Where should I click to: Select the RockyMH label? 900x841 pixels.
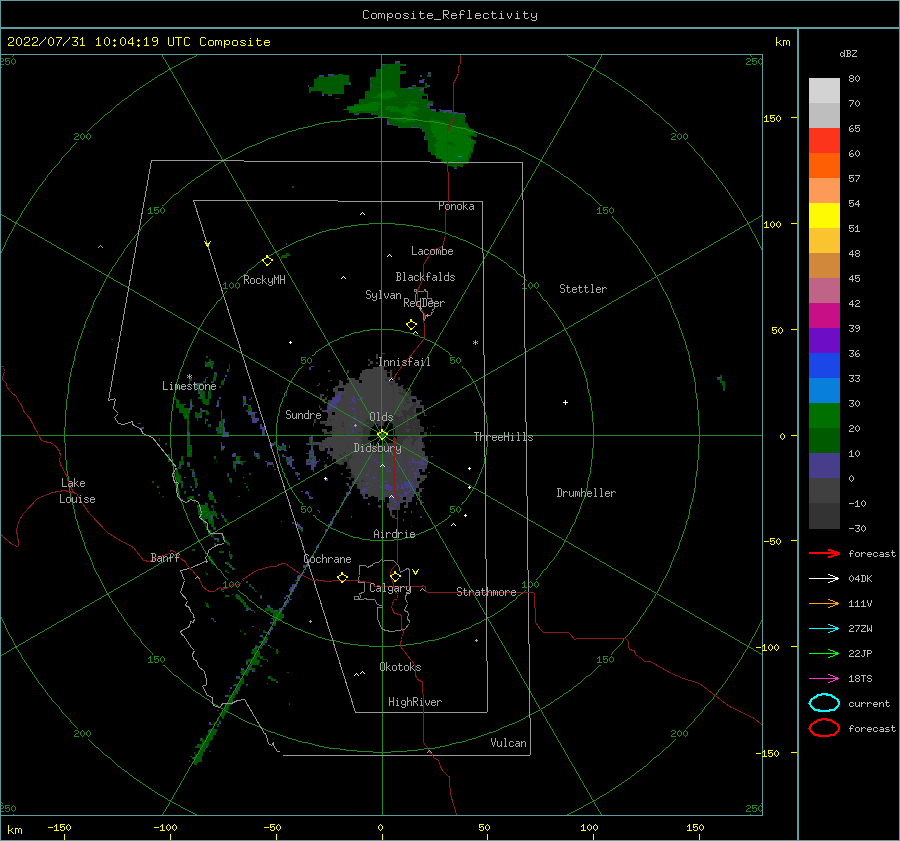tap(264, 280)
